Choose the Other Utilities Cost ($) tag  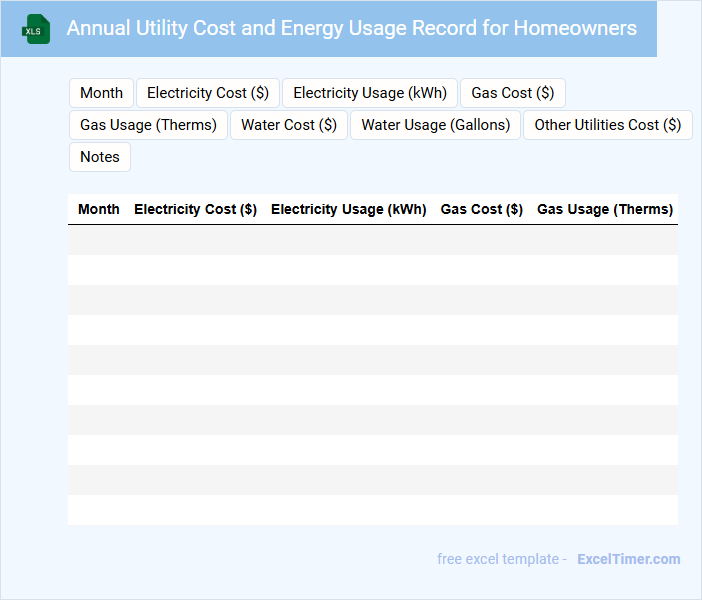click(x=608, y=125)
